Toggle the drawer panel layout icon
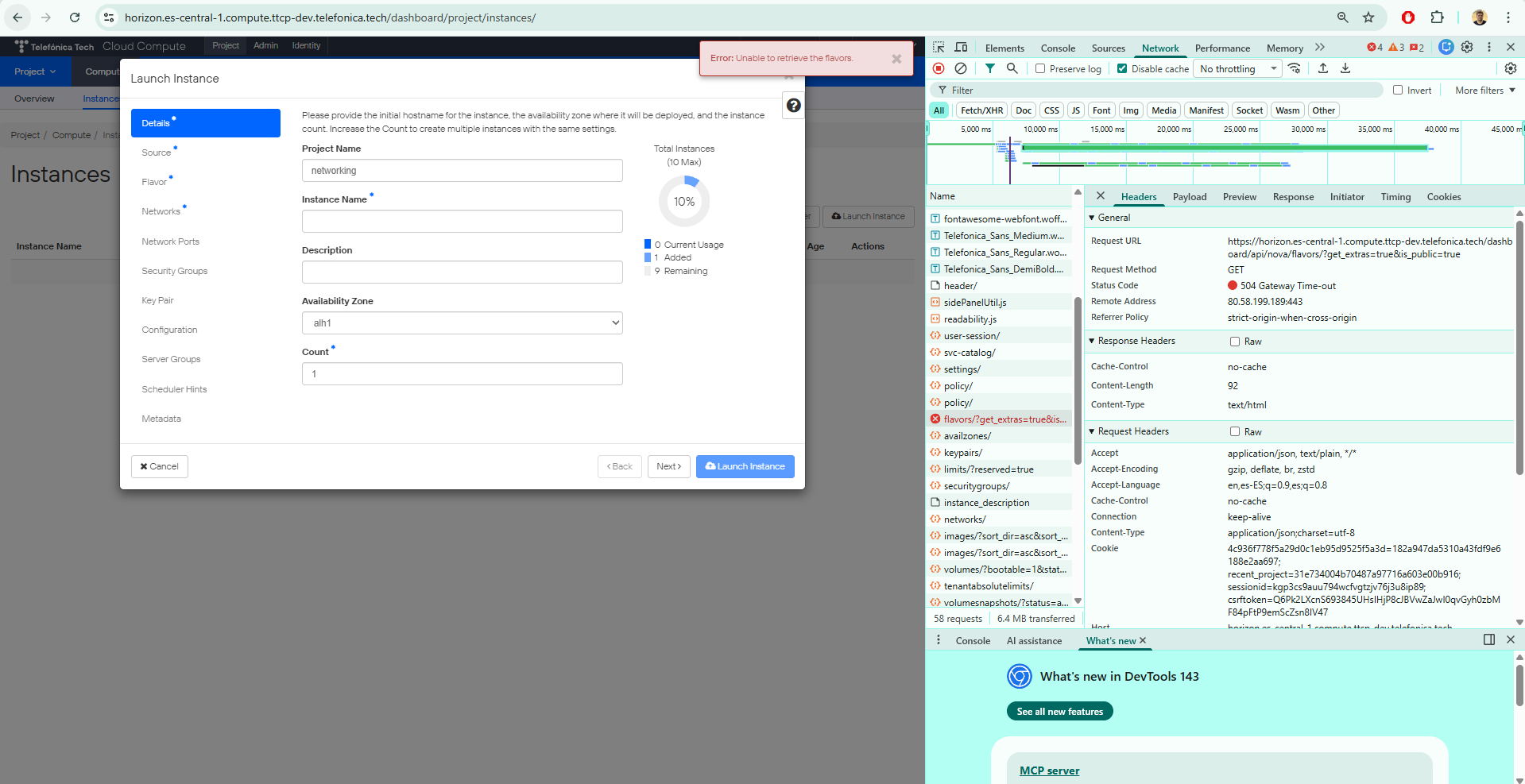 (1489, 639)
